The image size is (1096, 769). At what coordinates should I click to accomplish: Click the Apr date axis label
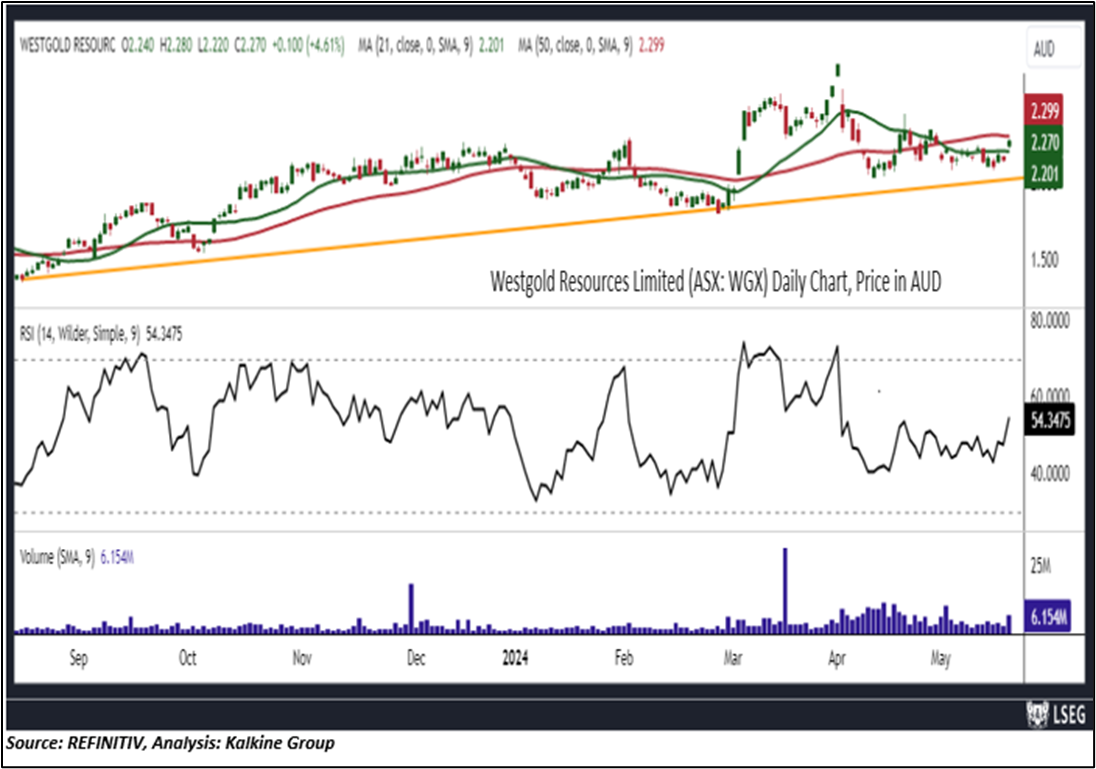837,659
